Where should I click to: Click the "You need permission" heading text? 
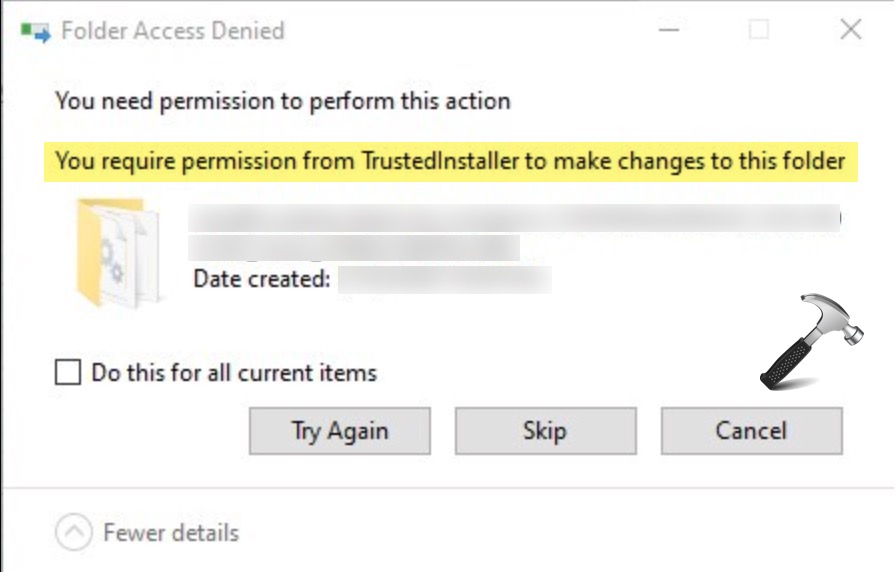pyautogui.click(x=283, y=101)
